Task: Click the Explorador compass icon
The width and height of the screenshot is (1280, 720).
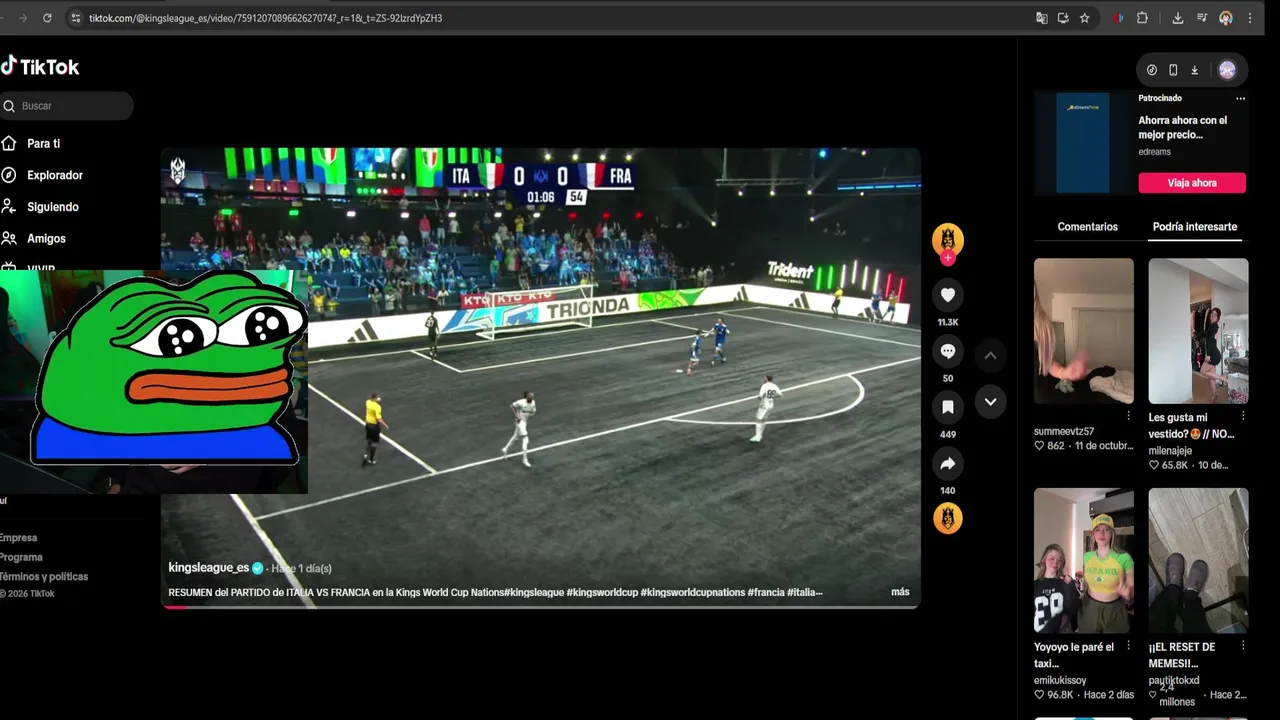Action: (9, 175)
